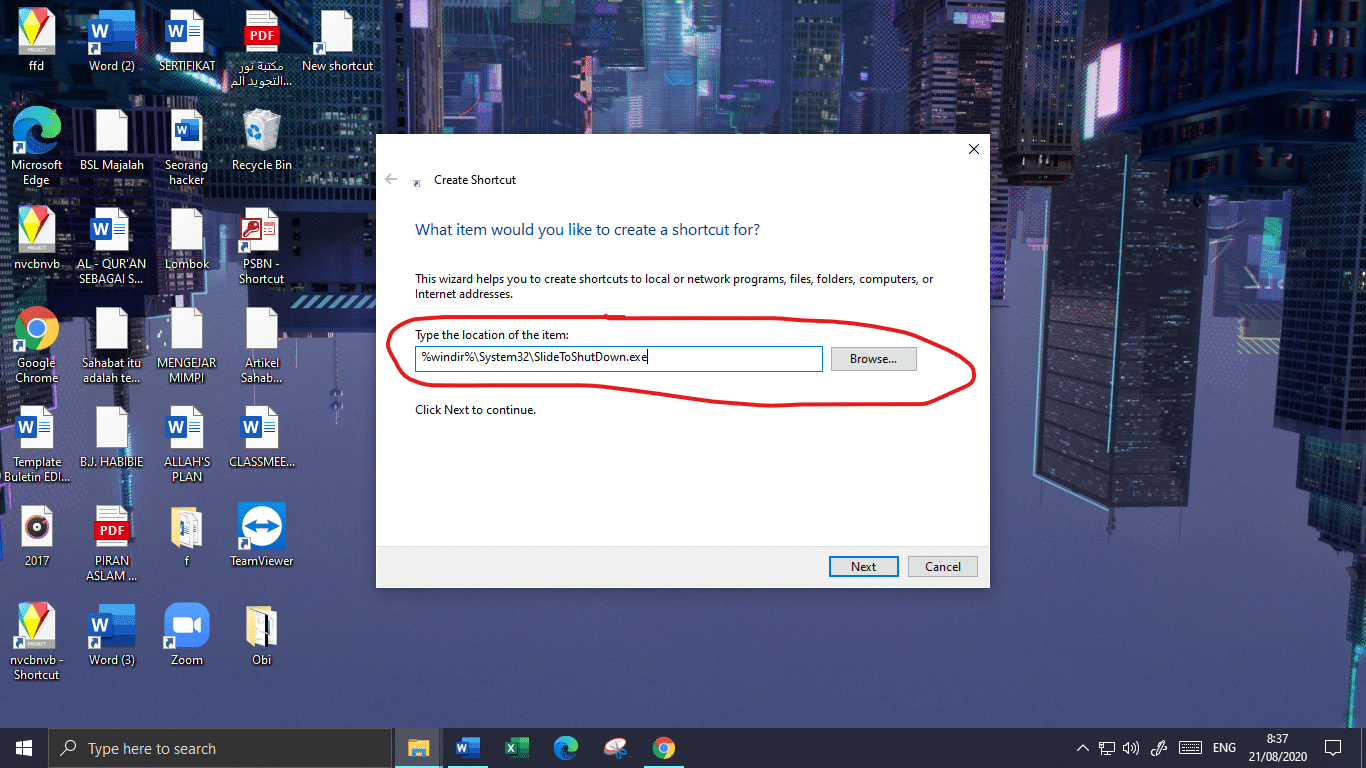This screenshot has height=768, width=1366.
Task: Select the Google Chrome desktop shortcut
Action: 37,345
